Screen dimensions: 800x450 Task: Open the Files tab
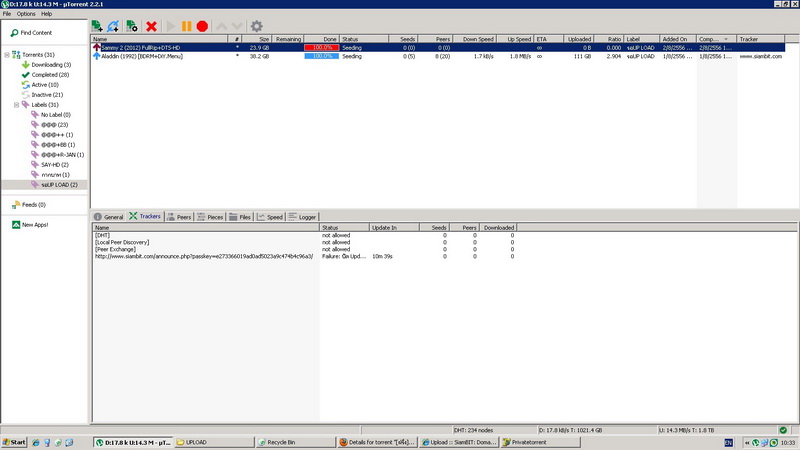pos(240,217)
